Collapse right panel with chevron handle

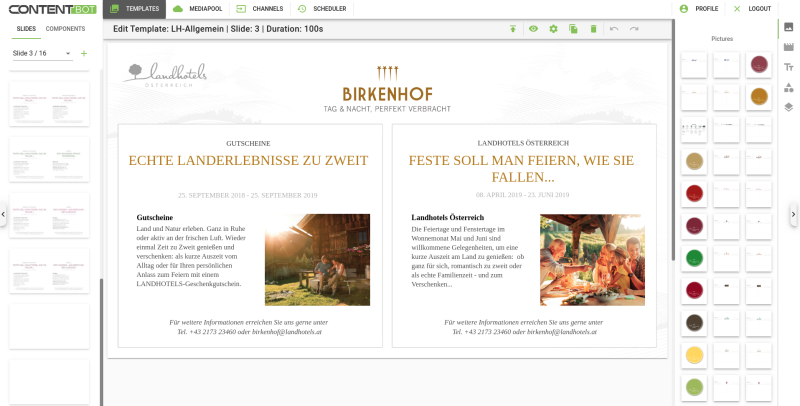[x=793, y=214]
